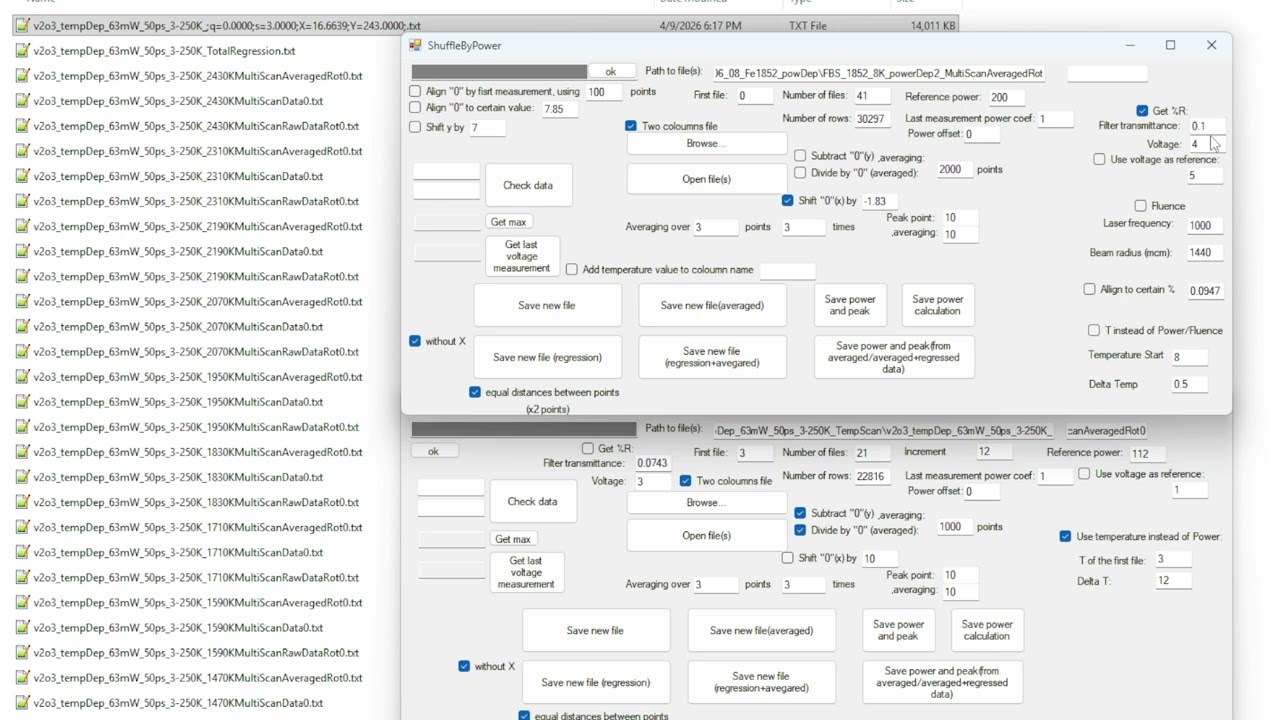This screenshot has height=720, width=1280.
Task: Click file icon of 2190KMultiScanData0.txt
Action: click(x=22, y=251)
